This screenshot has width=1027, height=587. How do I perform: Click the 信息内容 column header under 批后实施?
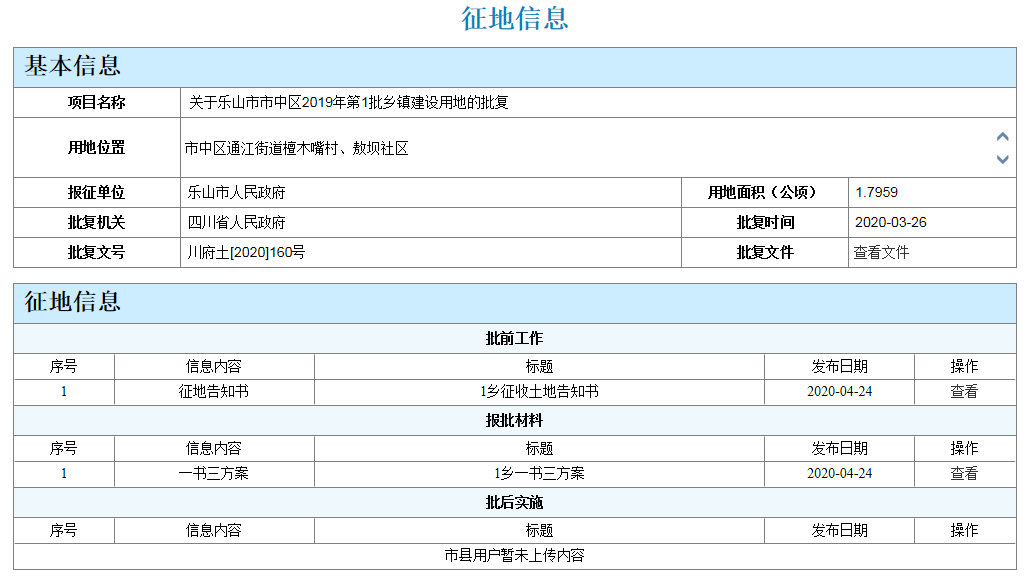(x=214, y=531)
